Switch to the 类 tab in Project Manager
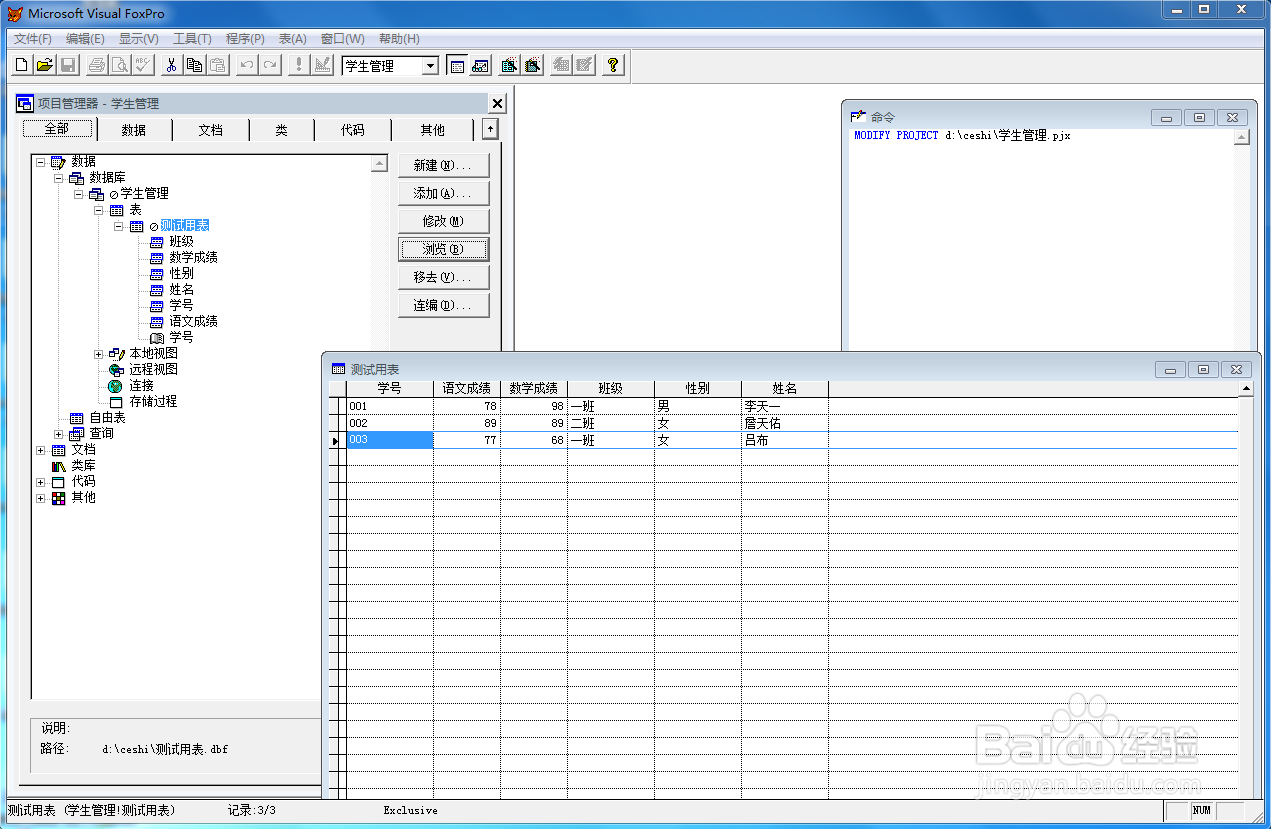Screen dimensions: 1271x829 pyautogui.click(x=281, y=130)
